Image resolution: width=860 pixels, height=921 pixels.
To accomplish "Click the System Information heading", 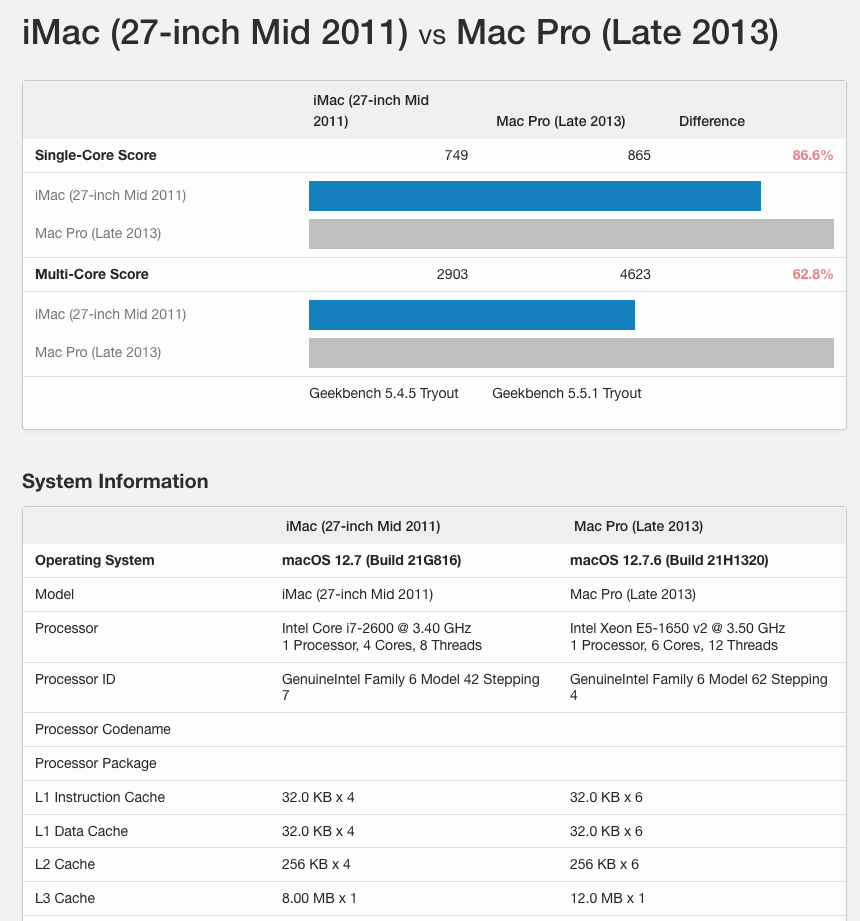I will [115, 481].
